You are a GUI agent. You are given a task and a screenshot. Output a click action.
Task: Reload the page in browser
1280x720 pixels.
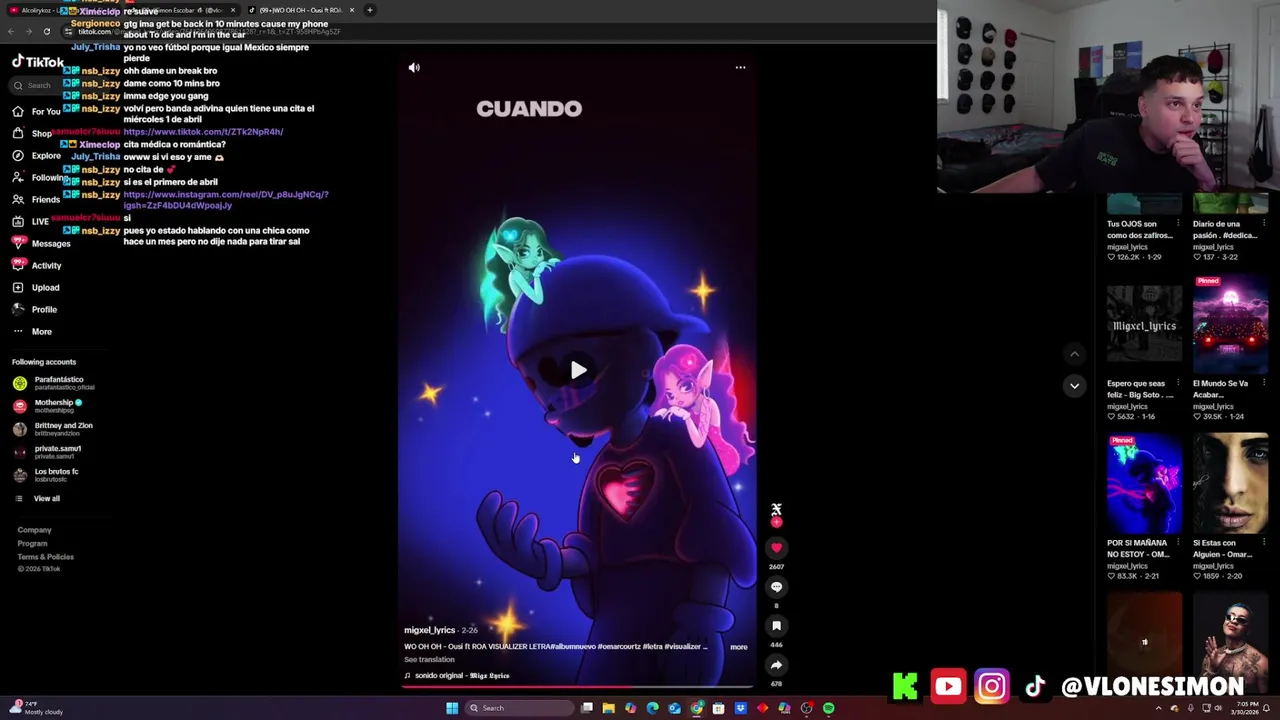pos(46,31)
